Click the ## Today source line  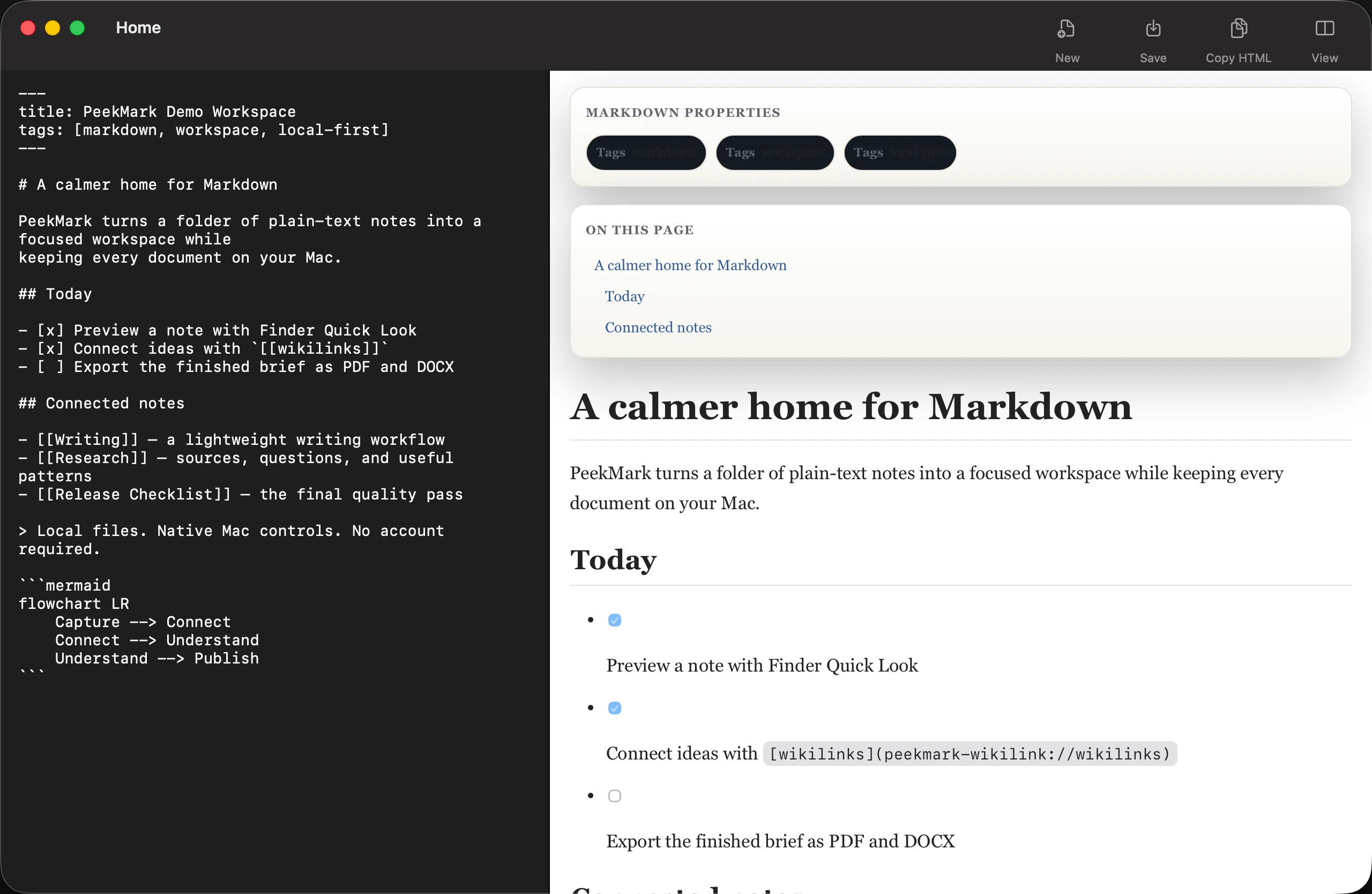pos(55,294)
